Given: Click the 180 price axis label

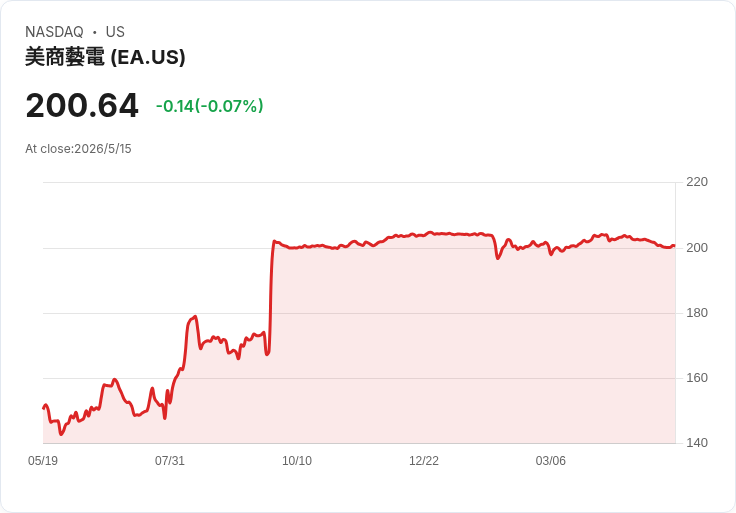Looking at the screenshot, I should 697,313.
